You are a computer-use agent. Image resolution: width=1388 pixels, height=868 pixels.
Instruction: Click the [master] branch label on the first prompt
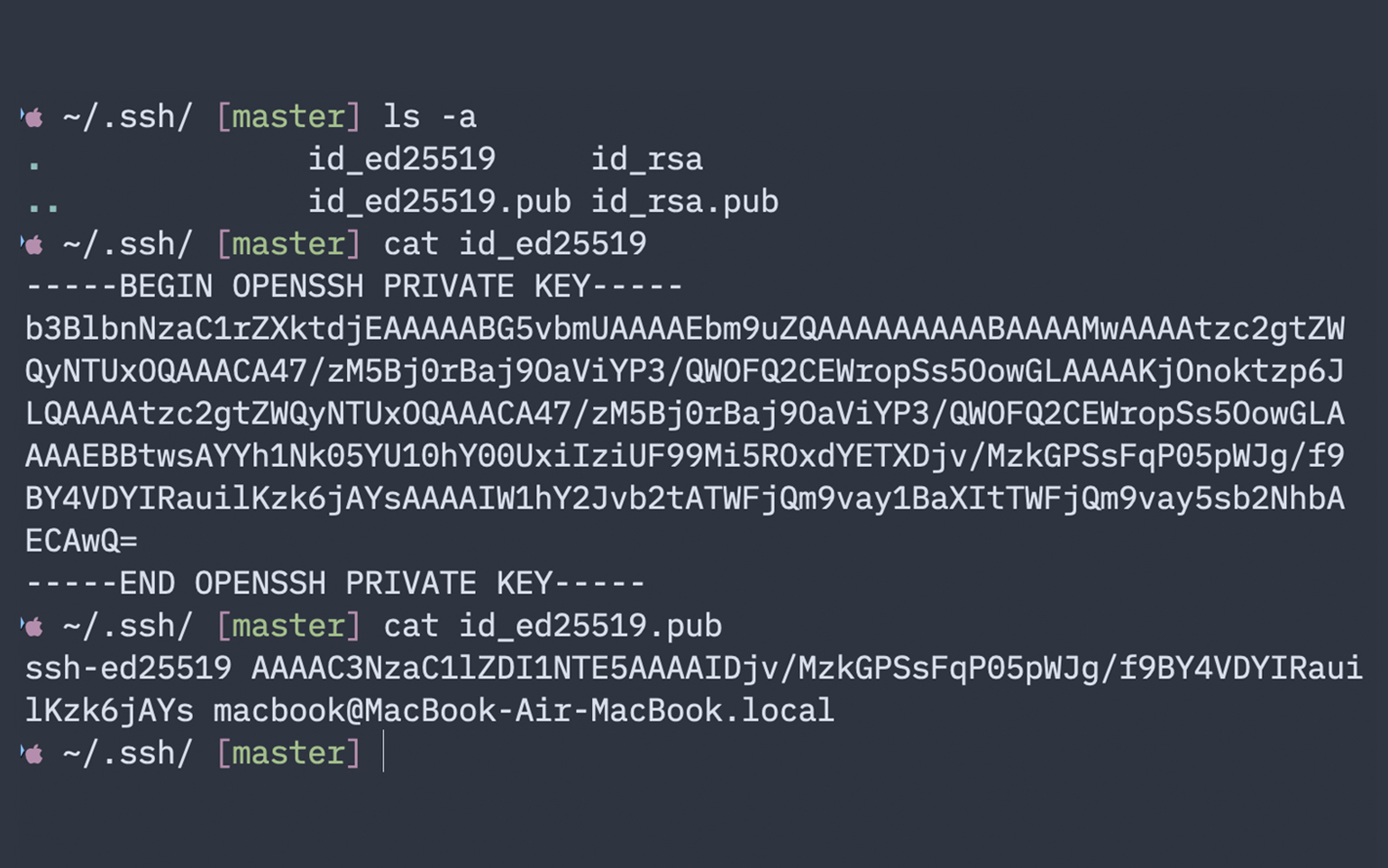288,117
